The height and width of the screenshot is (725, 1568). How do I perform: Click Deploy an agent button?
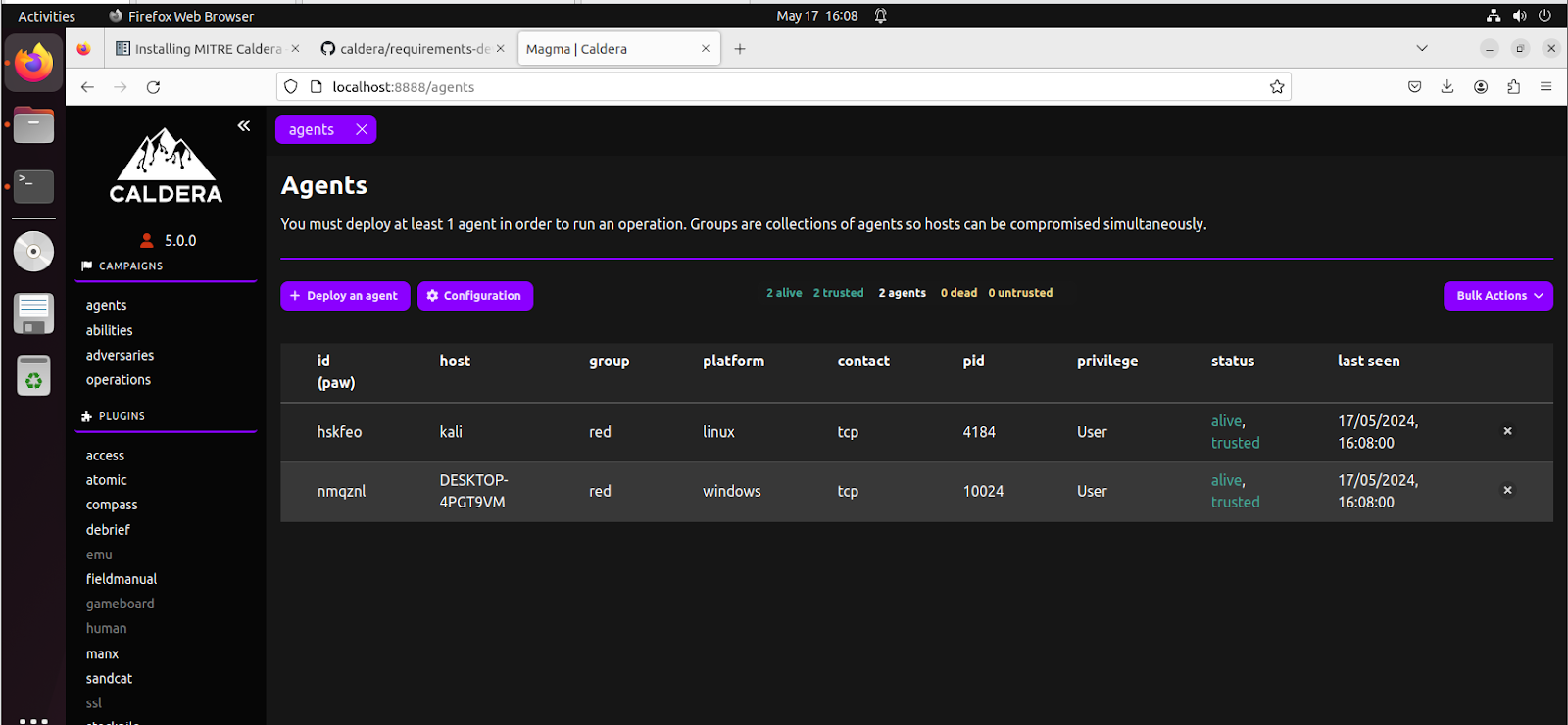click(x=345, y=295)
